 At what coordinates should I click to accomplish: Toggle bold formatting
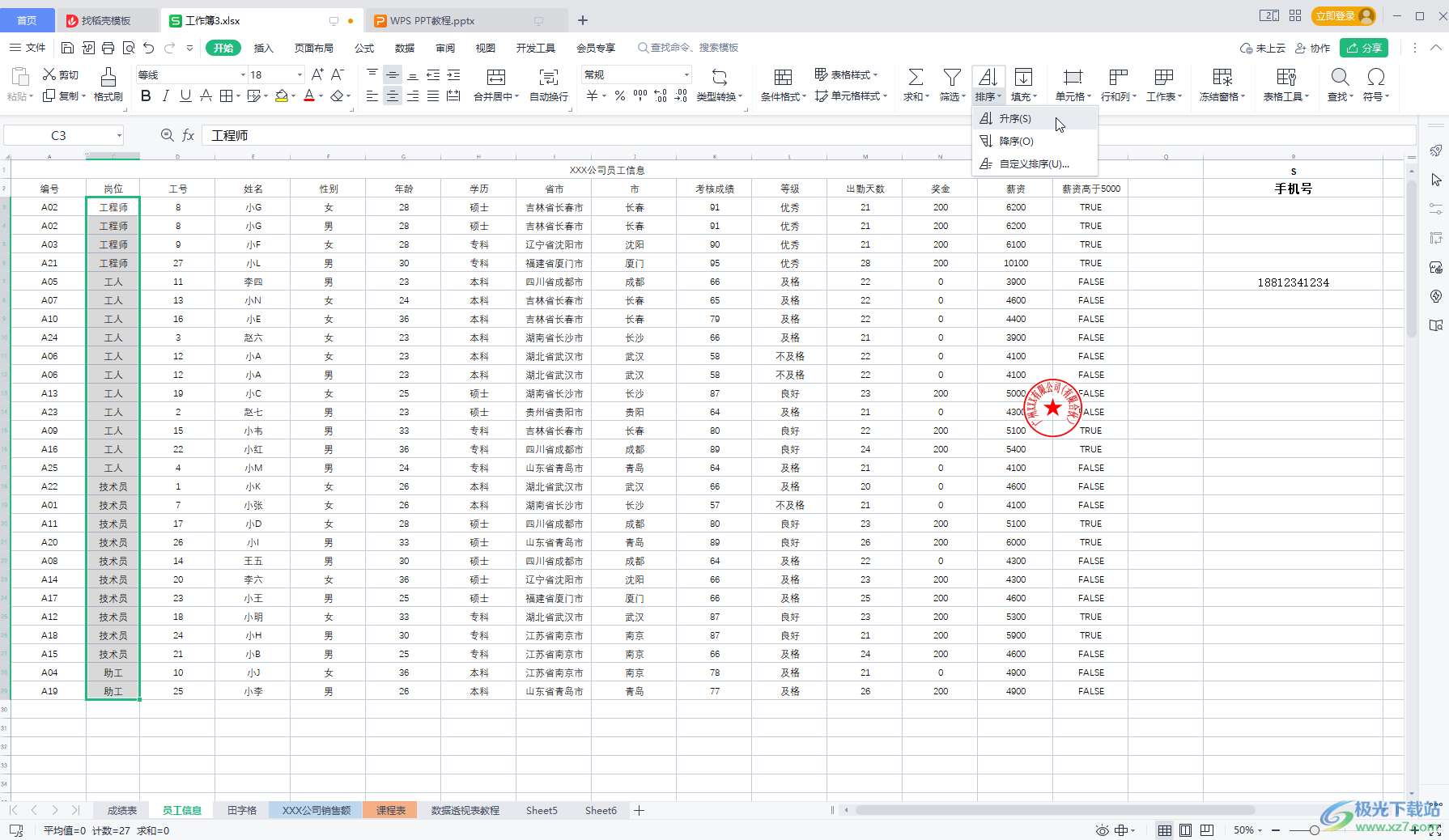pos(146,96)
